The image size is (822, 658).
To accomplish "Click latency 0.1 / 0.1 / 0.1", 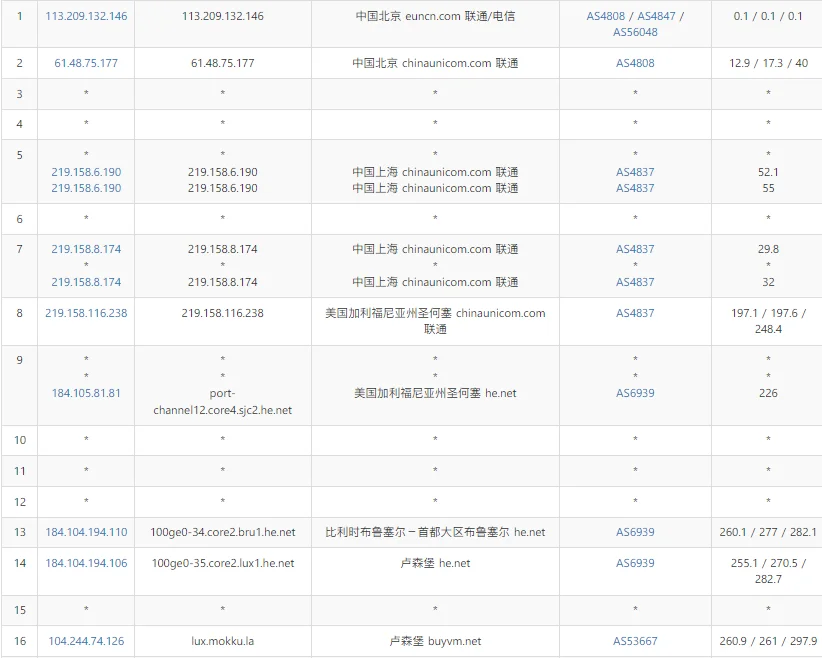I will point(768,16).
